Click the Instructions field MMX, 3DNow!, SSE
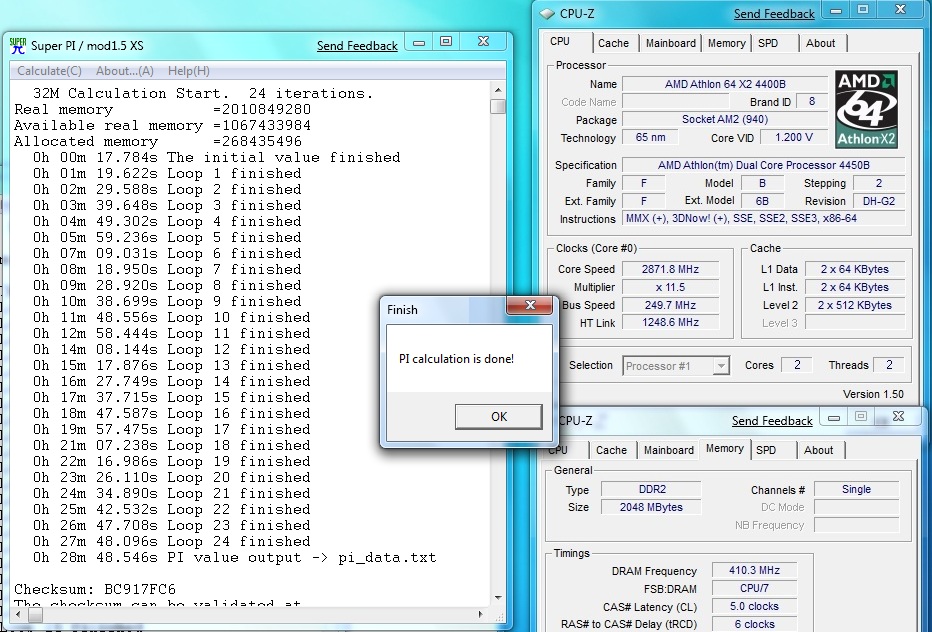Screen dimensions: 932x632 tap(763, 218)
